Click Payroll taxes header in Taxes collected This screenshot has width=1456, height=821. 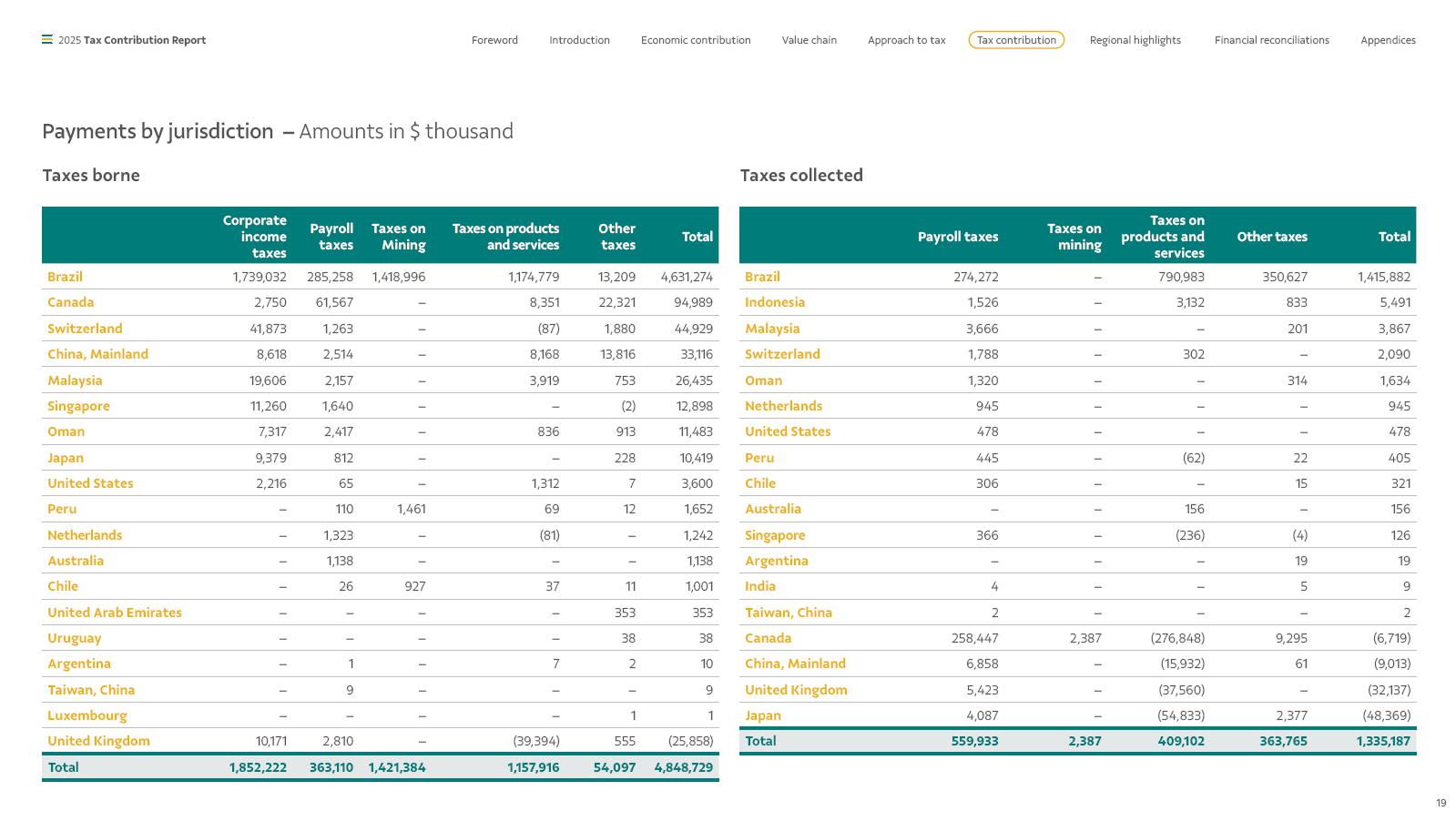[x=958, y=237]
